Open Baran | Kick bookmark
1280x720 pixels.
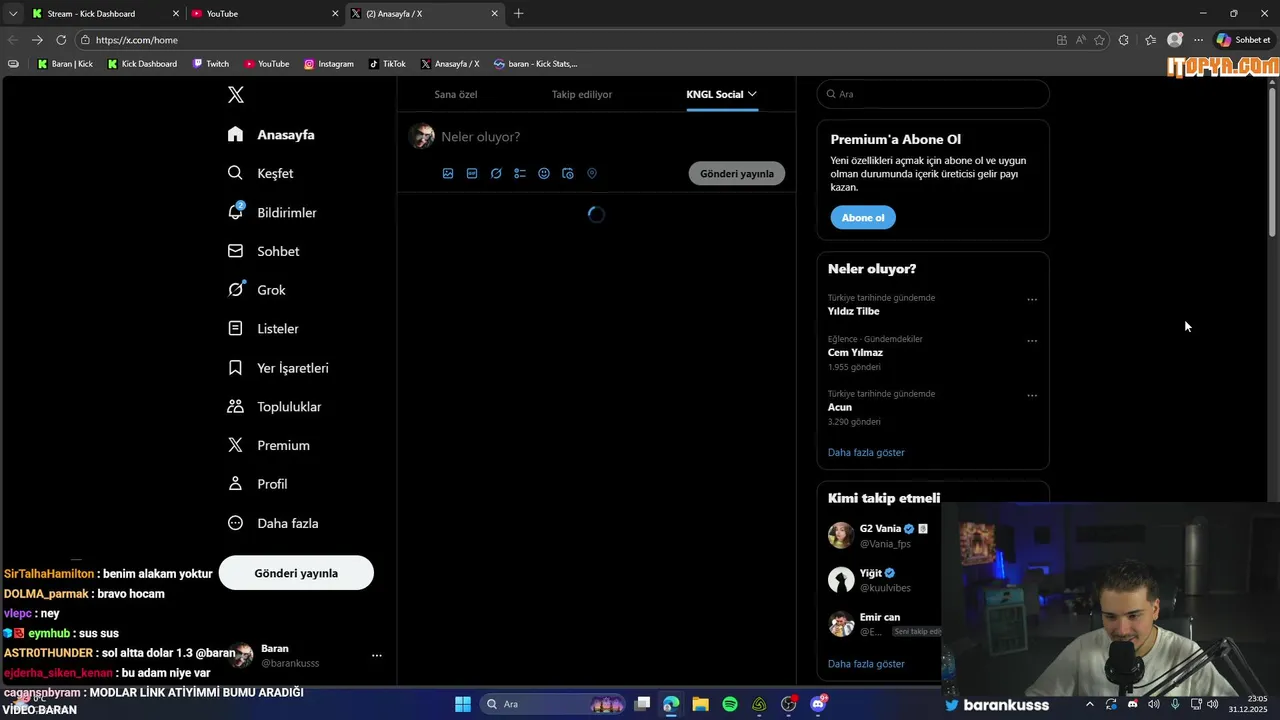coord(65,64)
